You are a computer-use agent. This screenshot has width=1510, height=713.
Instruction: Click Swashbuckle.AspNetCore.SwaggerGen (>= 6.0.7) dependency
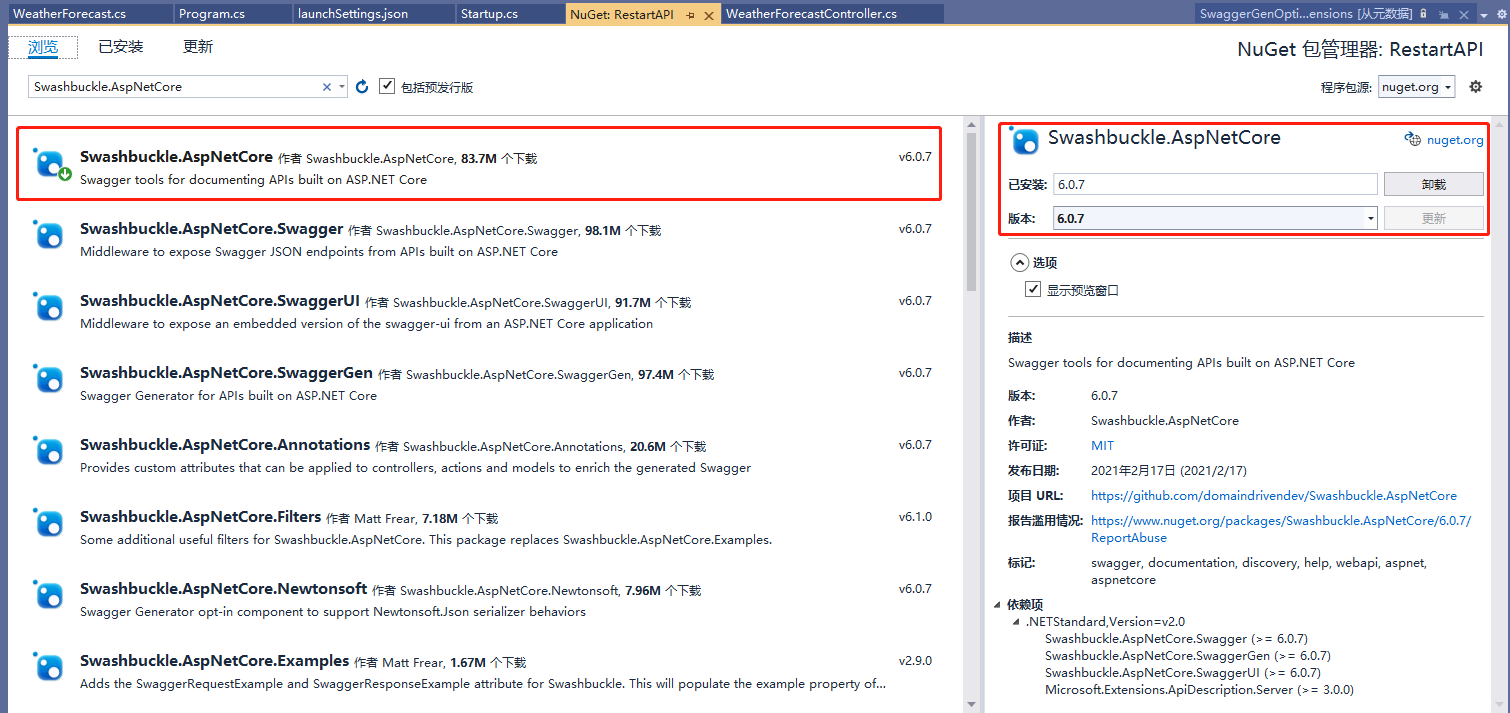coord(1188,656)
